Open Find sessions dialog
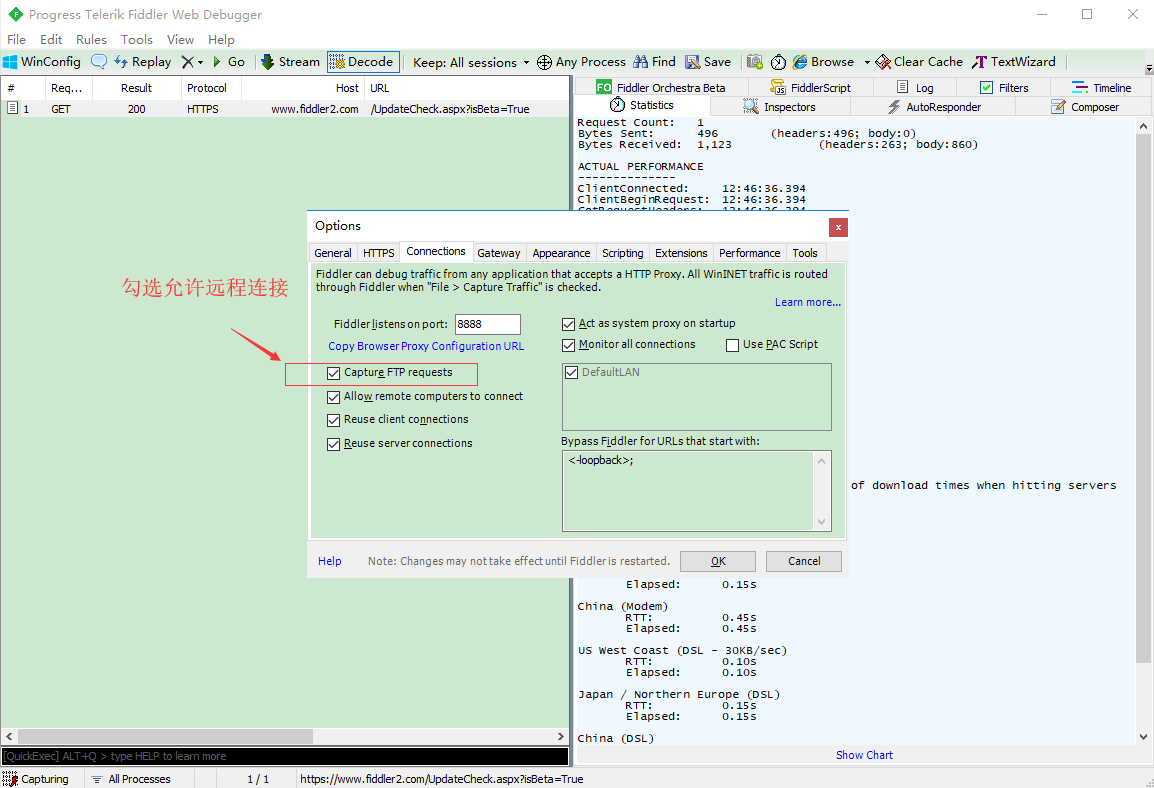The width and height of the screenshot is (1154, 788). coord(655,62)
